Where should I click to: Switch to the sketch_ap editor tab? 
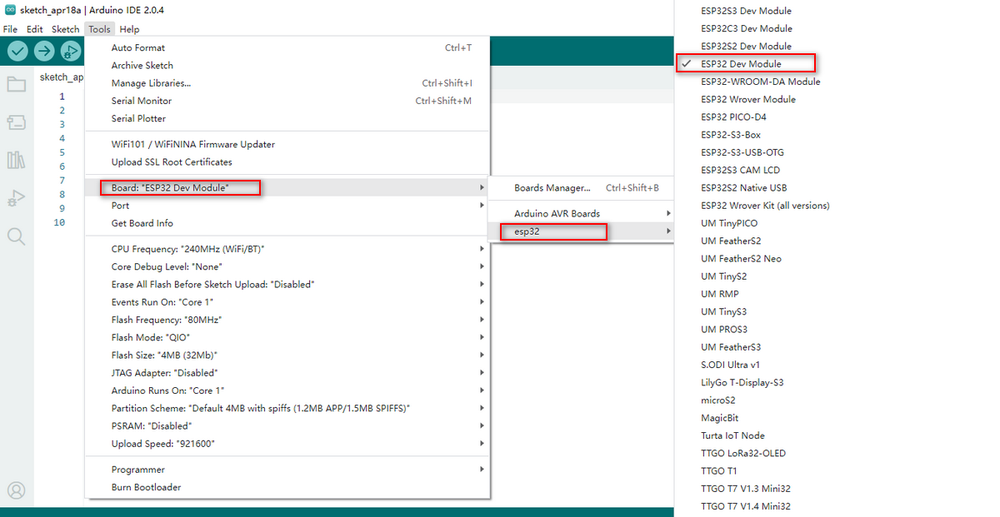tap(61, 77)
